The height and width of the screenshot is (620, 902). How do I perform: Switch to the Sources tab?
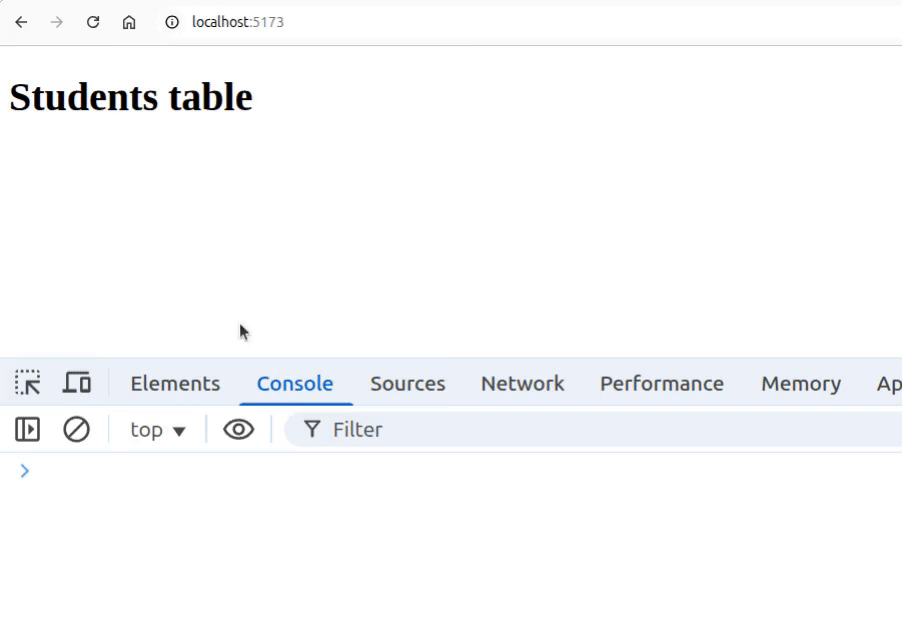407,383
